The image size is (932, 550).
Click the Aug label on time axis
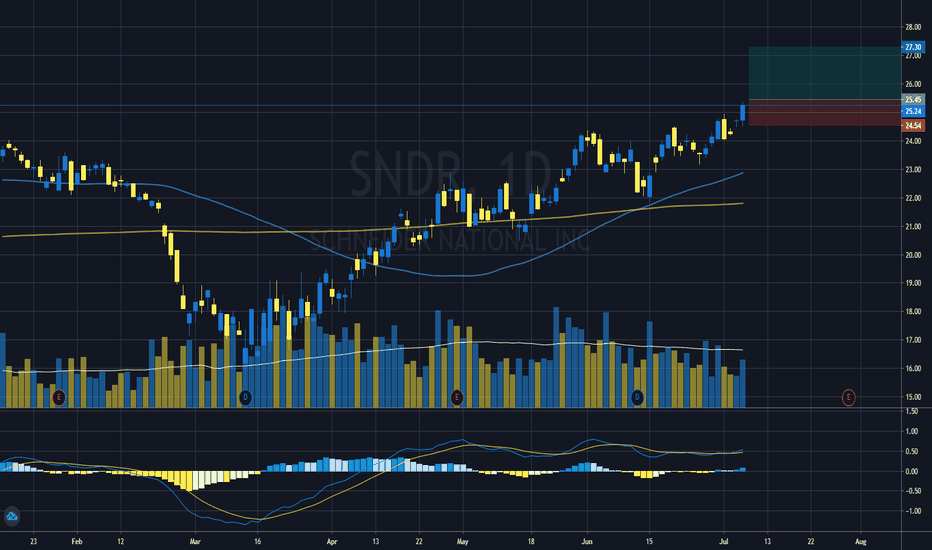point(861,542)
